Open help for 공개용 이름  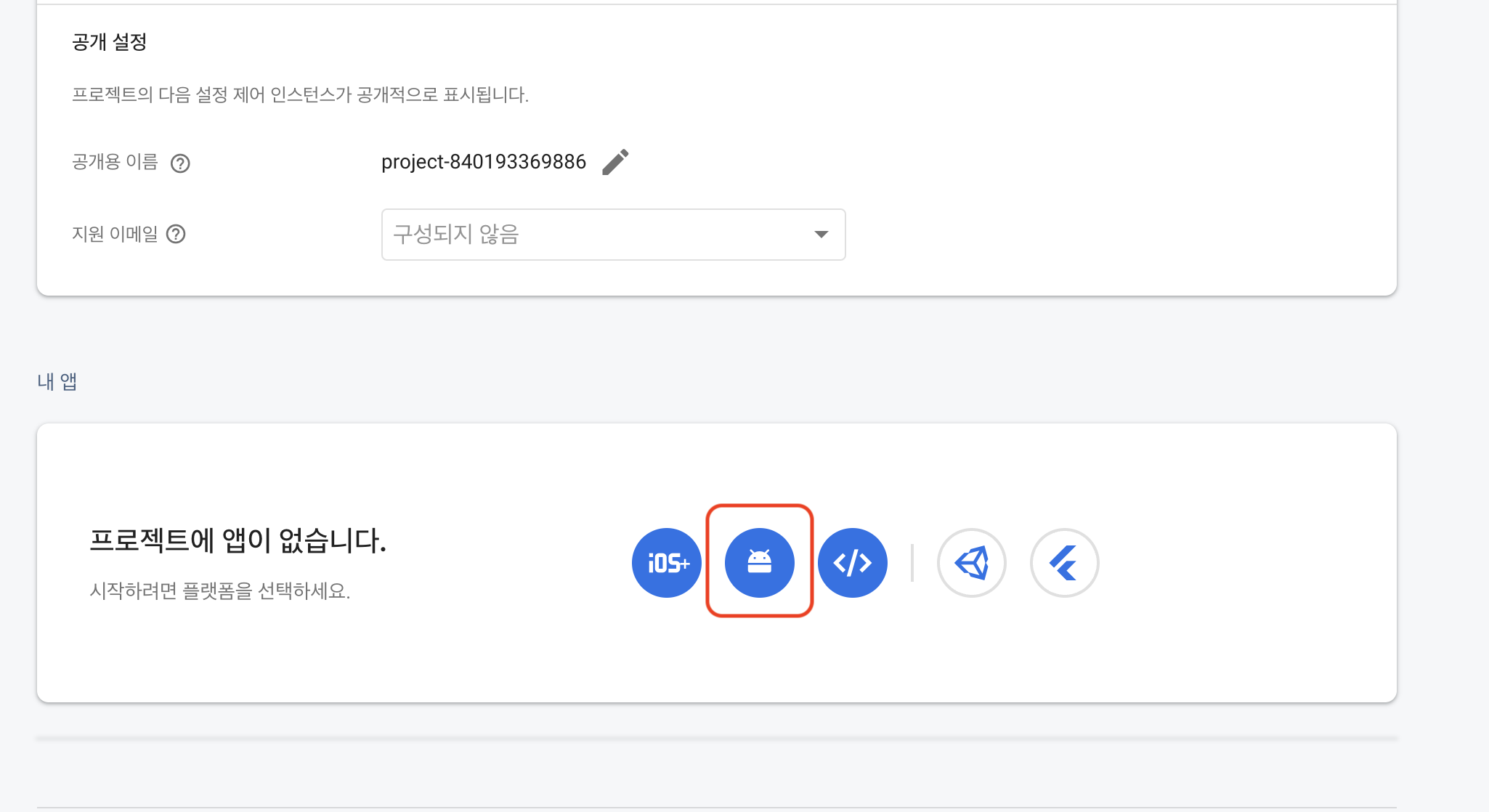[180, 163]
